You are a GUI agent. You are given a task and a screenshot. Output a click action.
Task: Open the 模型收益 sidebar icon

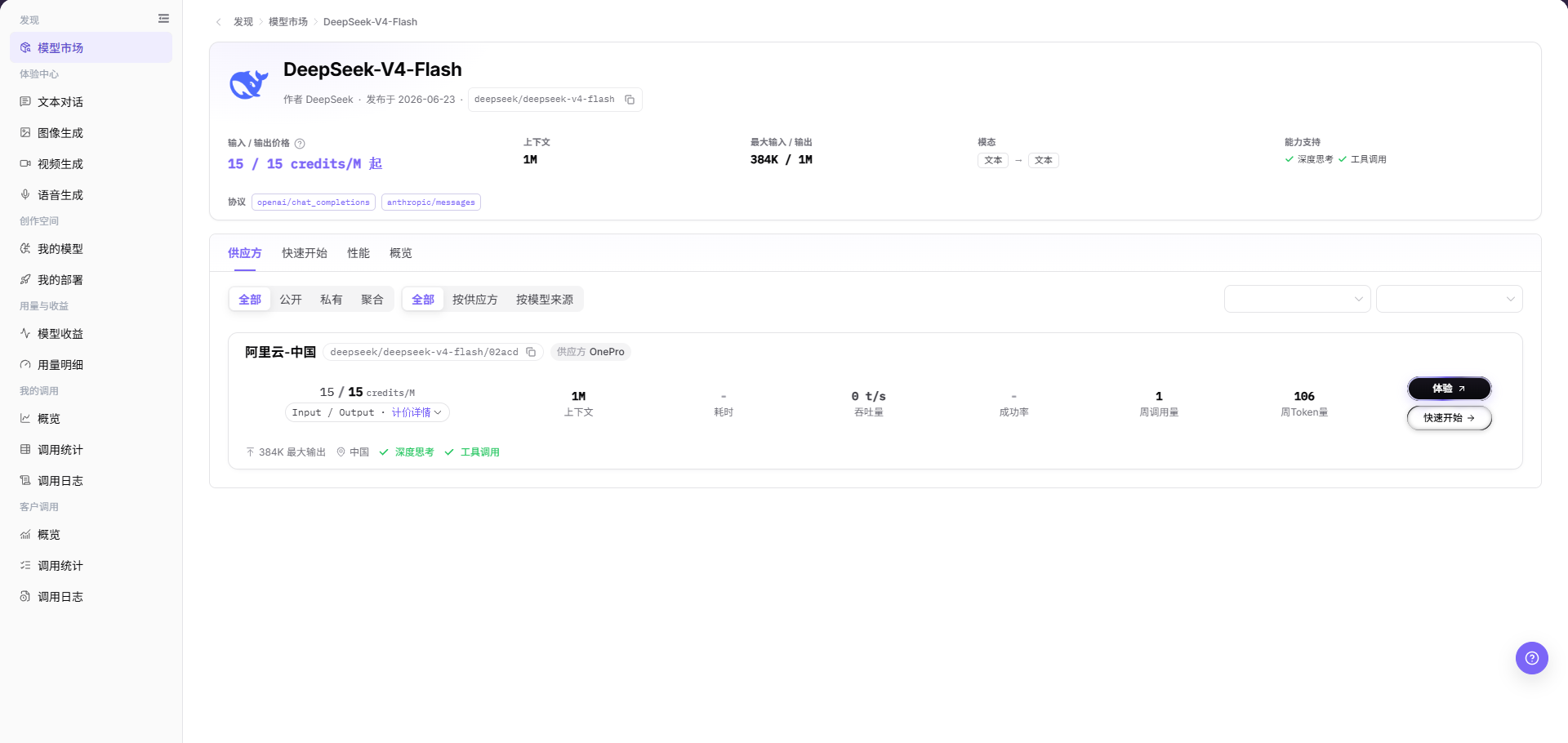click(x=25, y=334)
